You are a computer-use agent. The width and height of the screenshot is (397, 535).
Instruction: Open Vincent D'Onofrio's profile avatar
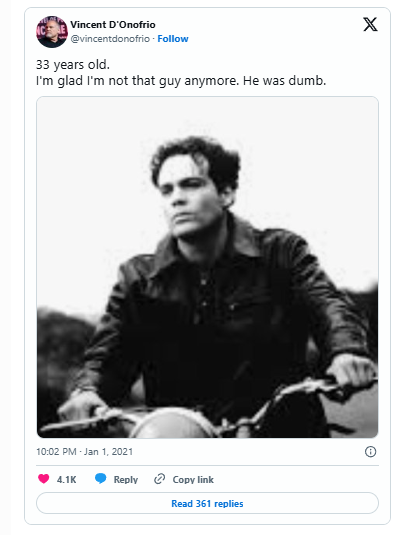tap(52, 31)
